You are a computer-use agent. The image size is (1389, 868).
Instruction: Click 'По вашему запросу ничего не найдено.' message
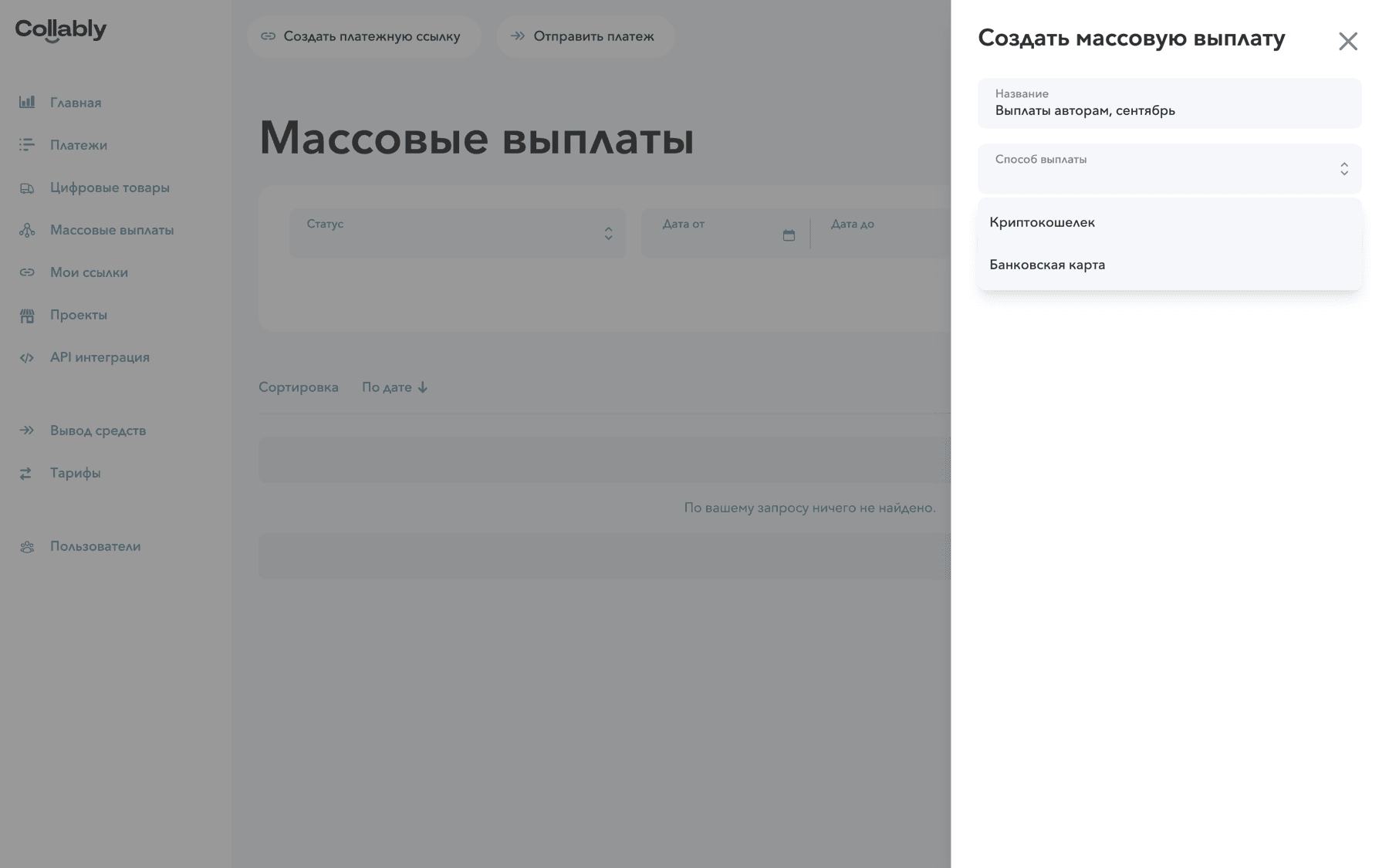tap(809, 508)
